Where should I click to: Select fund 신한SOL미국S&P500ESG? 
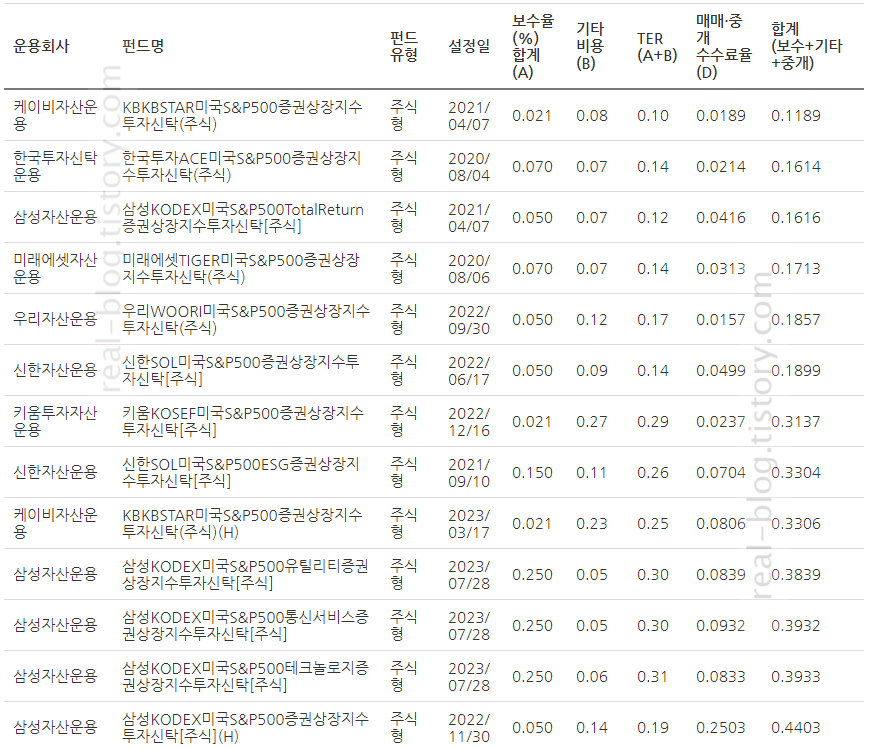[241, 472]
